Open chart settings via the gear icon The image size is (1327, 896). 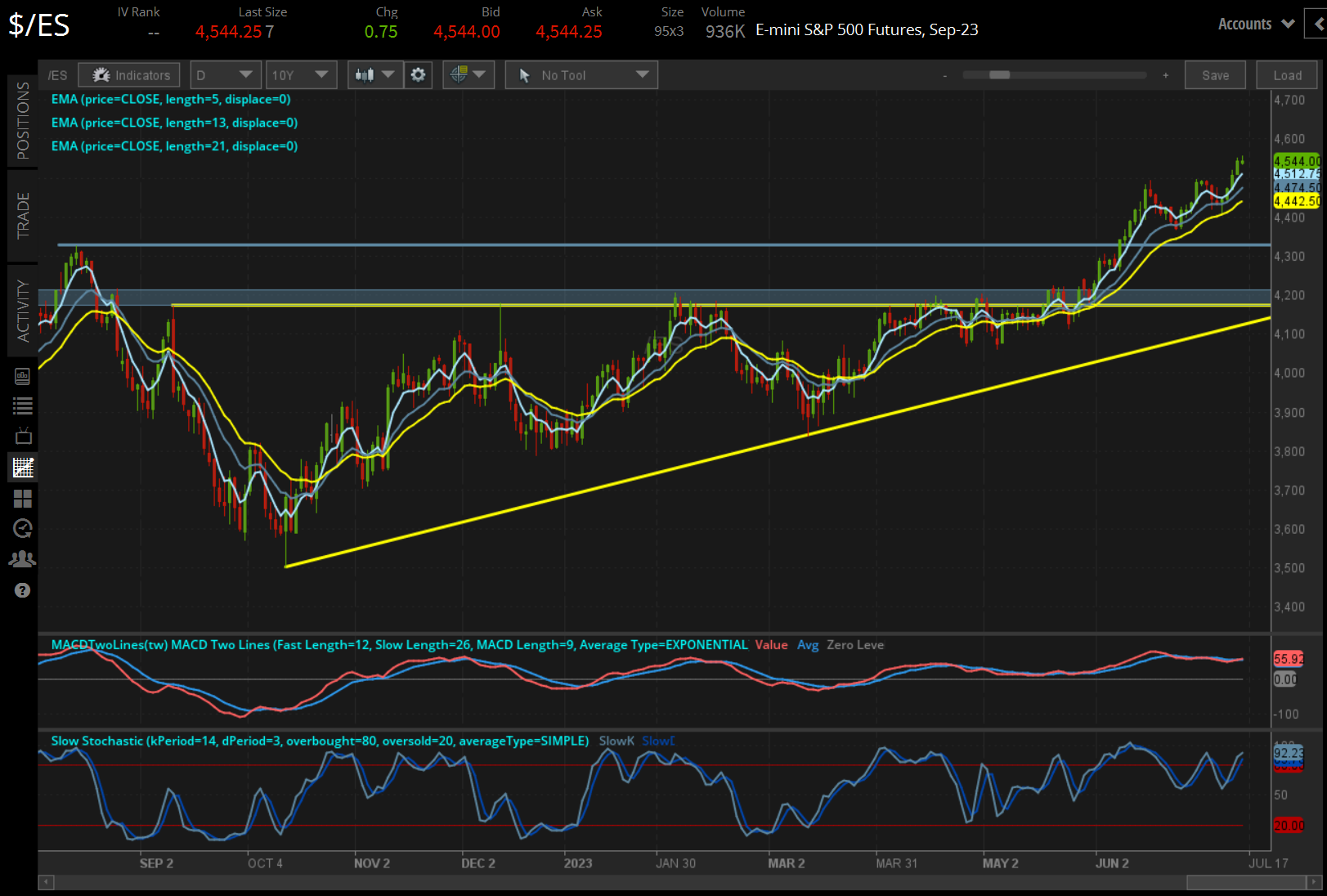[418, 74]
